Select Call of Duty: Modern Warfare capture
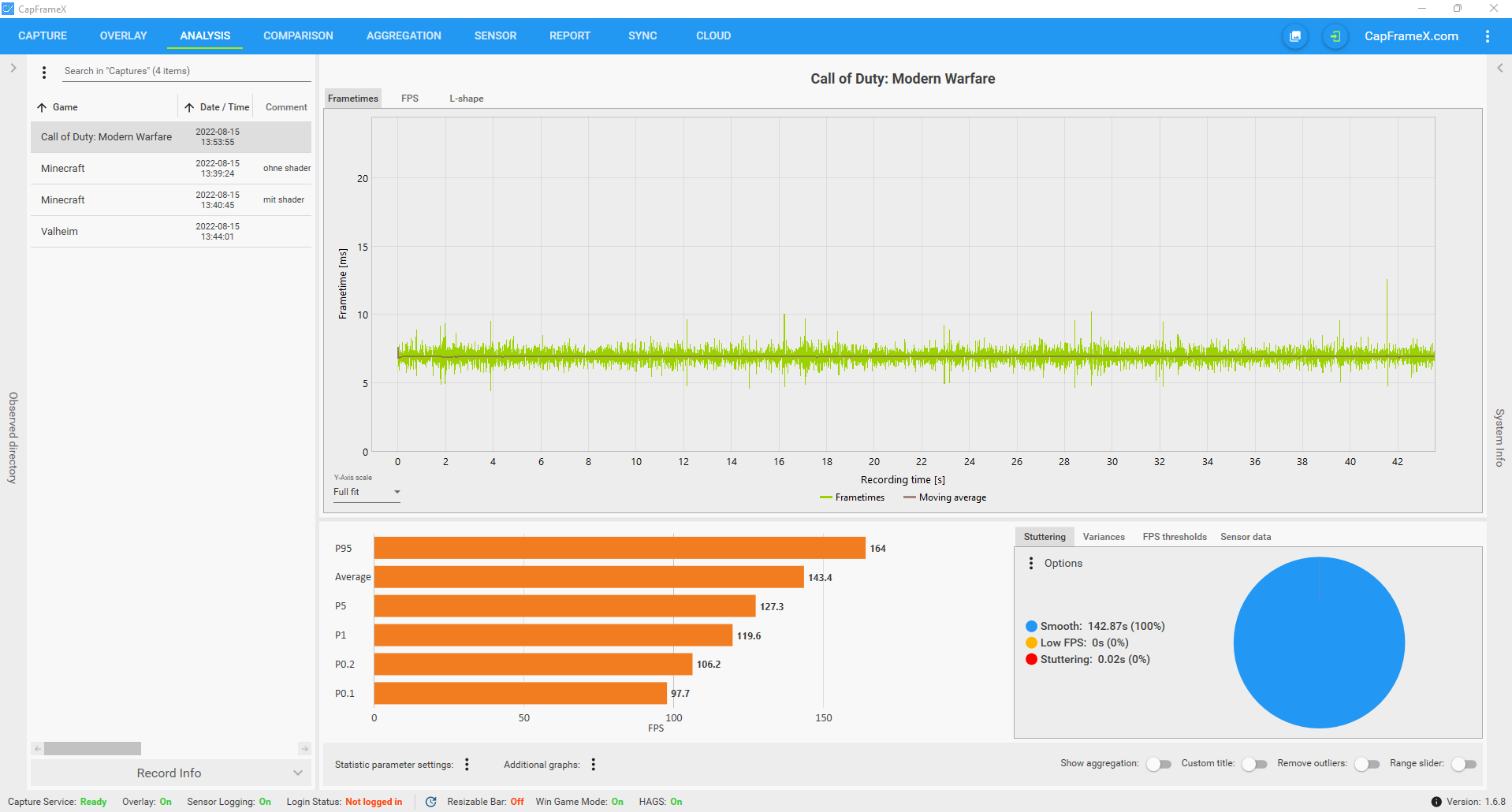 click(x=171, y=137)
